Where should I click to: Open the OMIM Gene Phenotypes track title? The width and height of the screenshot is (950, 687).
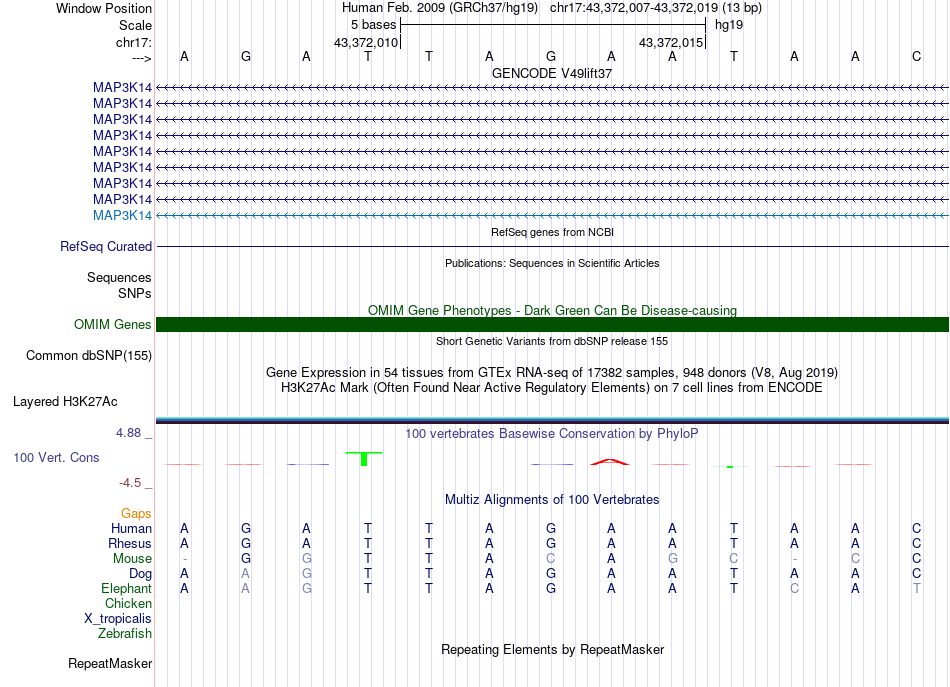click(552, 310)
